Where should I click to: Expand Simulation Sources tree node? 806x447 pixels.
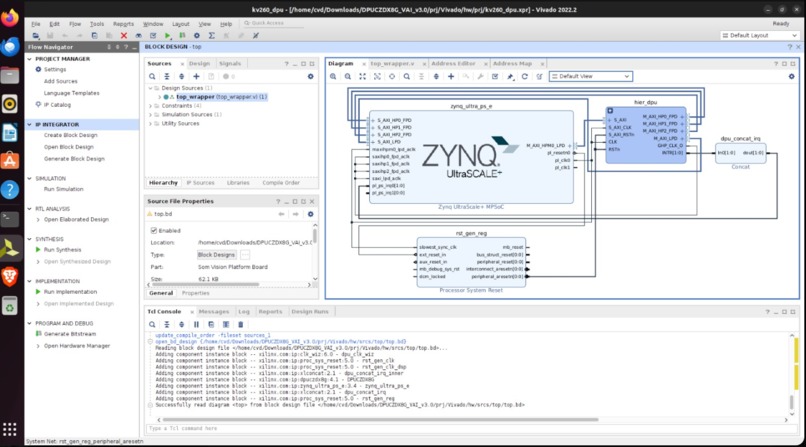tap(151, 115)
